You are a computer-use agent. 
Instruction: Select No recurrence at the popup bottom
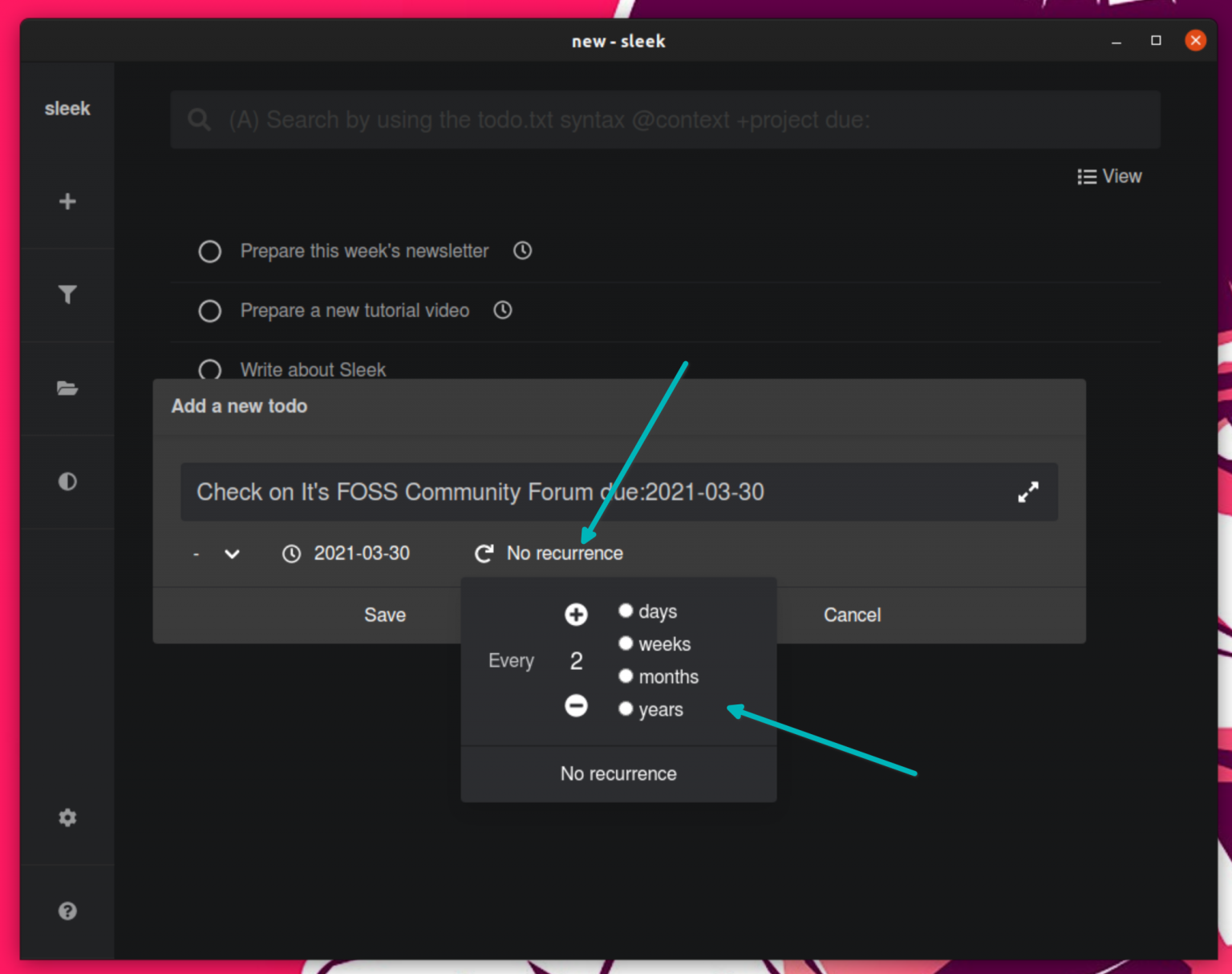pyautogui.click(x=618, y=773)
